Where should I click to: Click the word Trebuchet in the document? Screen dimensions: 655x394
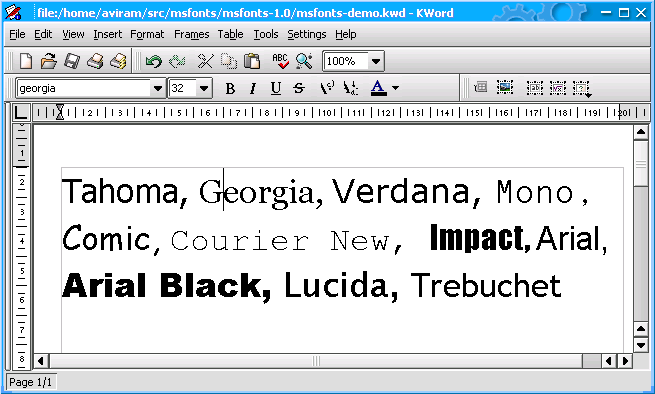pos(485,285)
